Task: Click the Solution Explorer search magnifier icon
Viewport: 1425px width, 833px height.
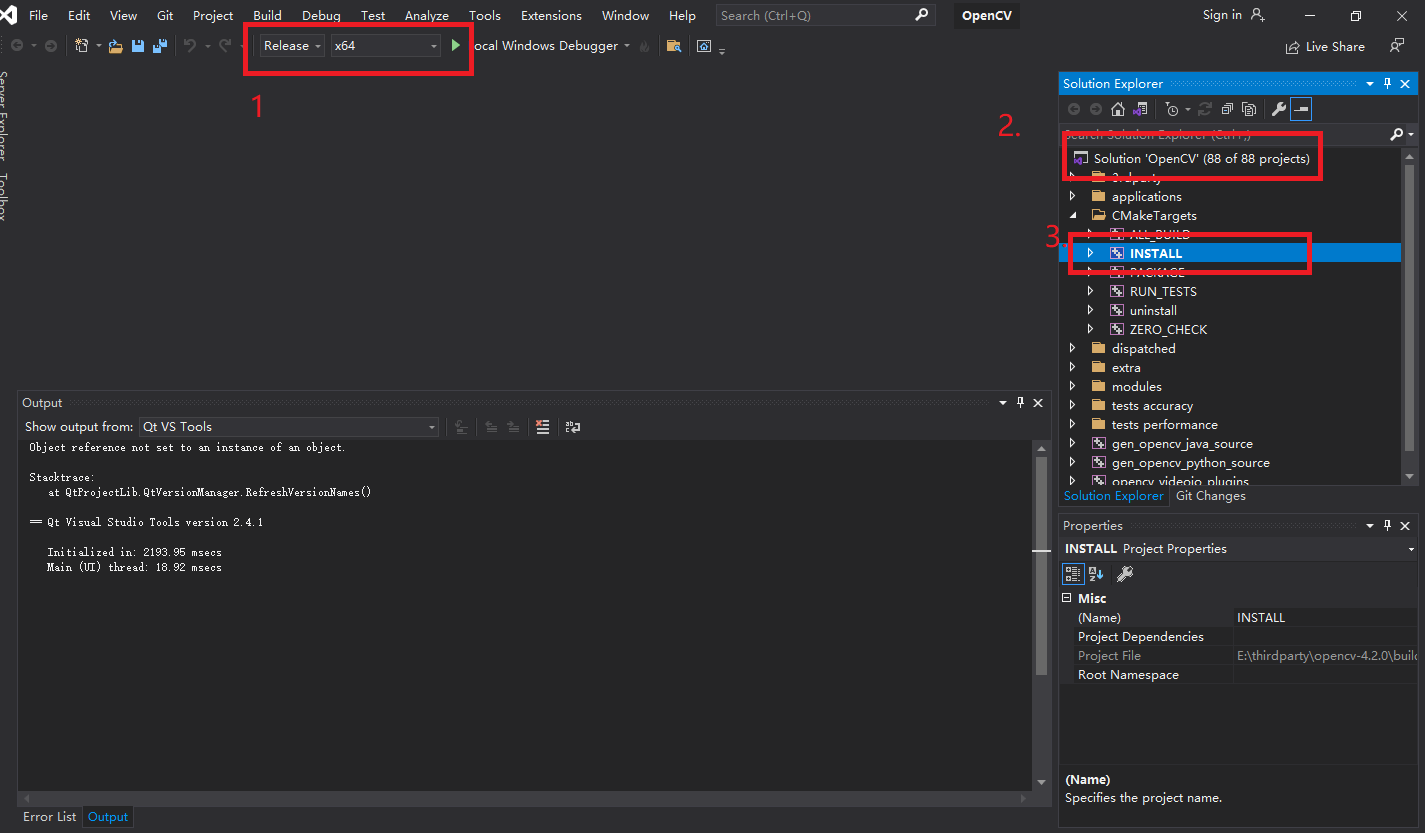Action: click(1397, 134)
